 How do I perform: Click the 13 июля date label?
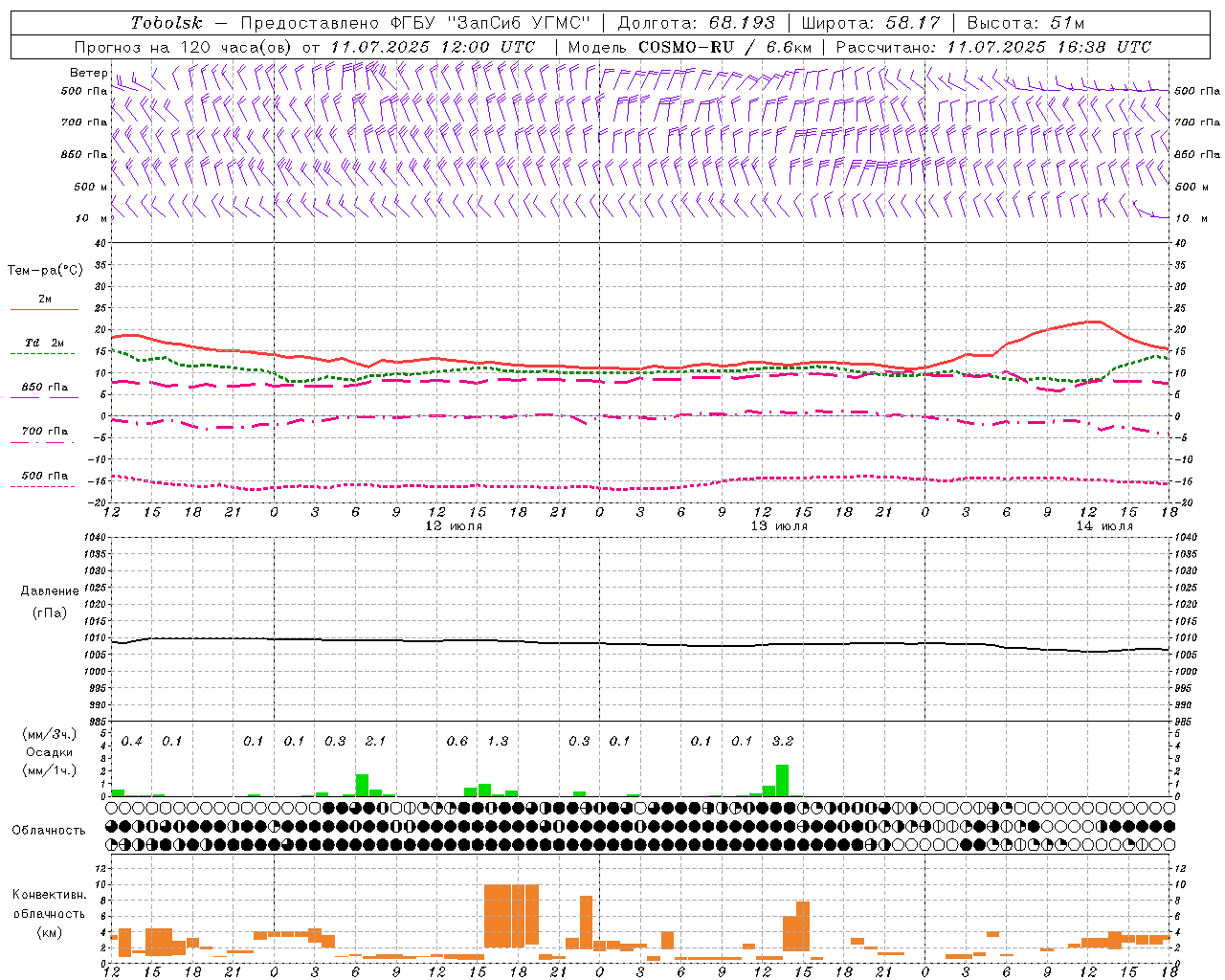[x=779, y=526]
